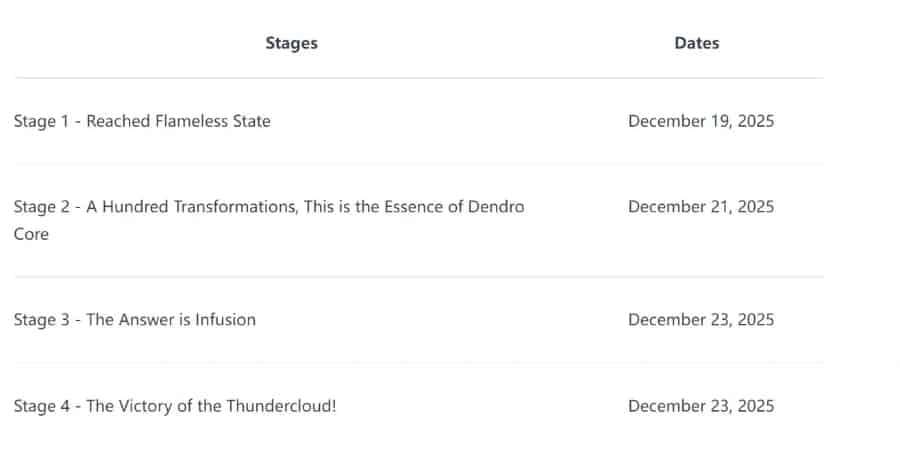Click the "Stage 3" label text
Viewport: 900px width, 452px height.
tap(42, 320)
